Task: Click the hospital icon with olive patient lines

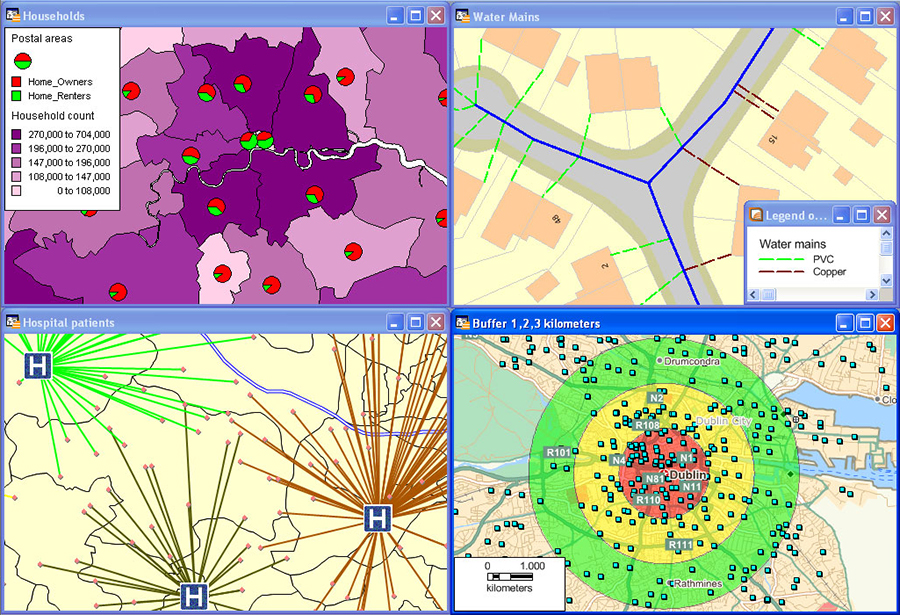Action: pyautogui.click(x=194, y=596)
